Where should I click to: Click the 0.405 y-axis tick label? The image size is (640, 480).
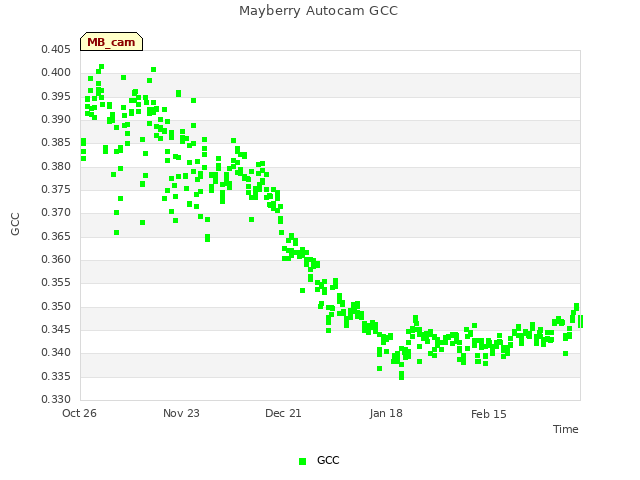click(x=56, y=50)
